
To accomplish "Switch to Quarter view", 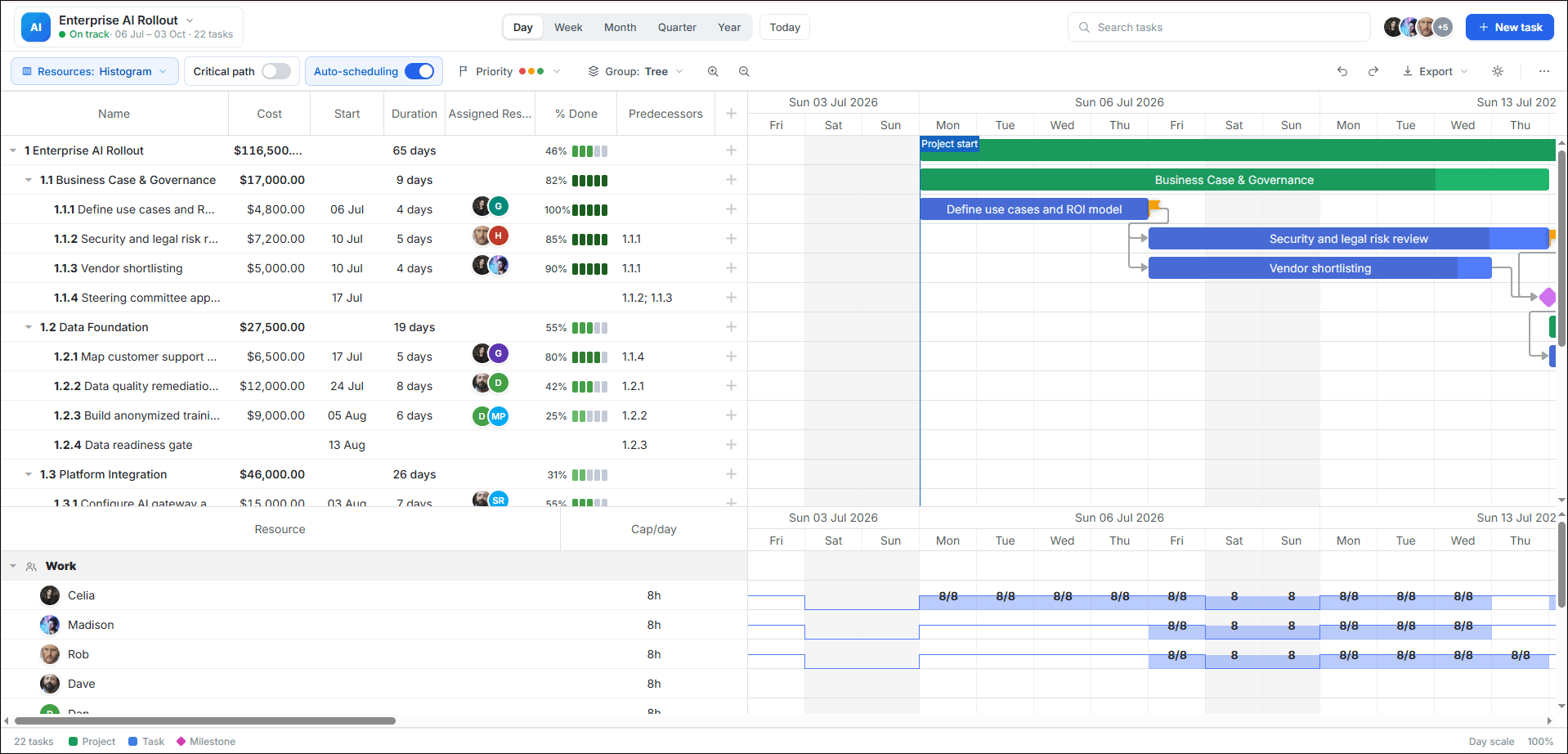I will click(x=677, y=27).
